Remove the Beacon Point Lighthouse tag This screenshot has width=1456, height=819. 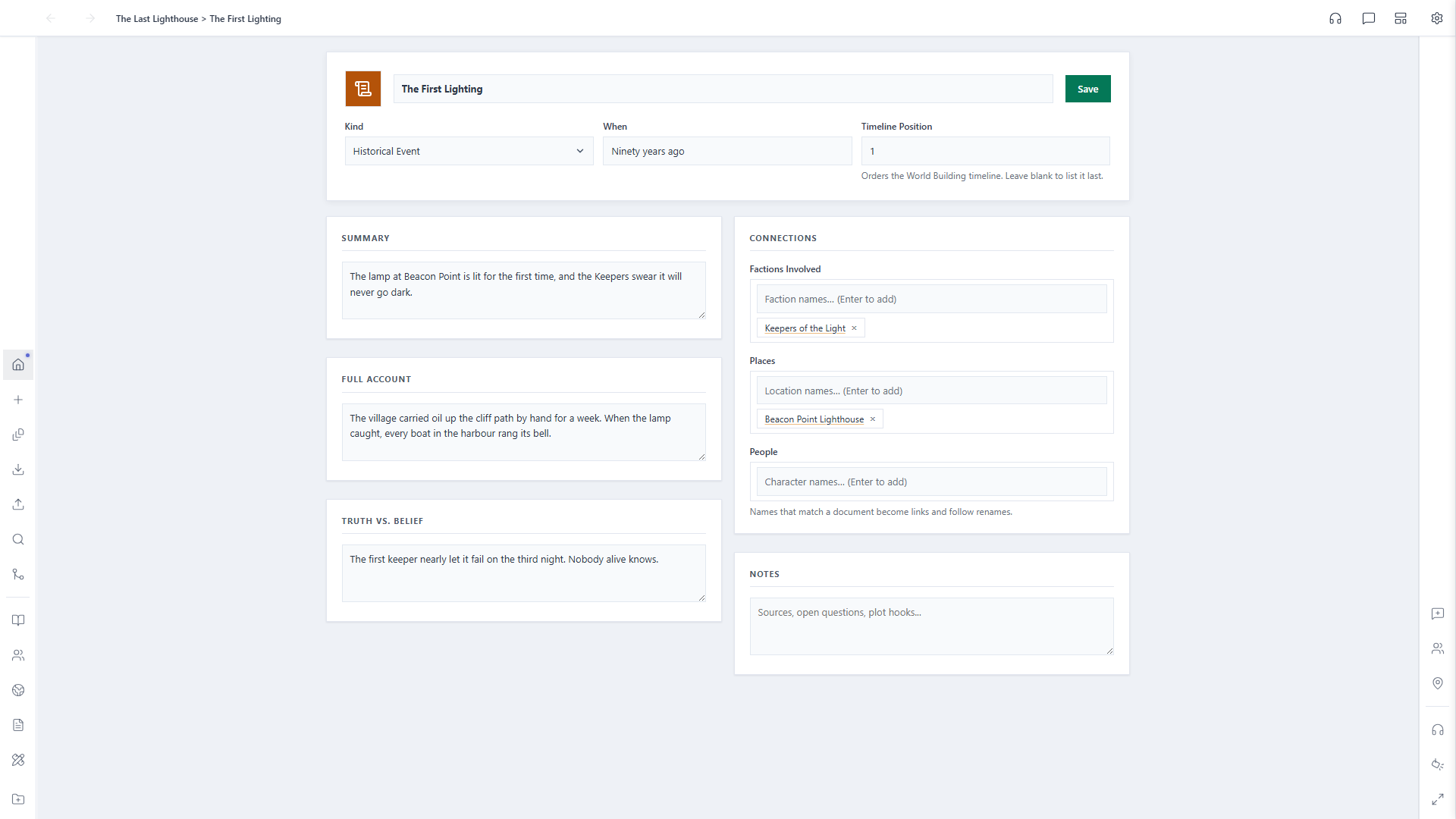pos(873,419)
